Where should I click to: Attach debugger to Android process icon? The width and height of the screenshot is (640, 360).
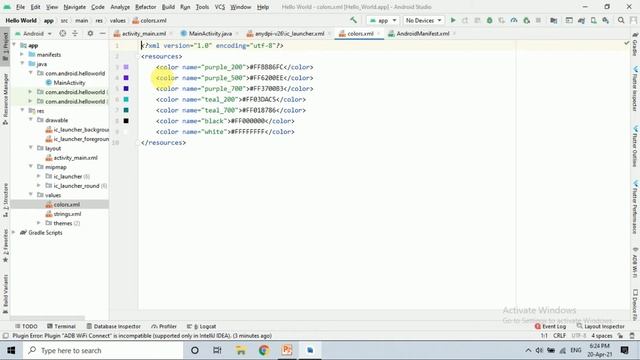tap(526, 20)
